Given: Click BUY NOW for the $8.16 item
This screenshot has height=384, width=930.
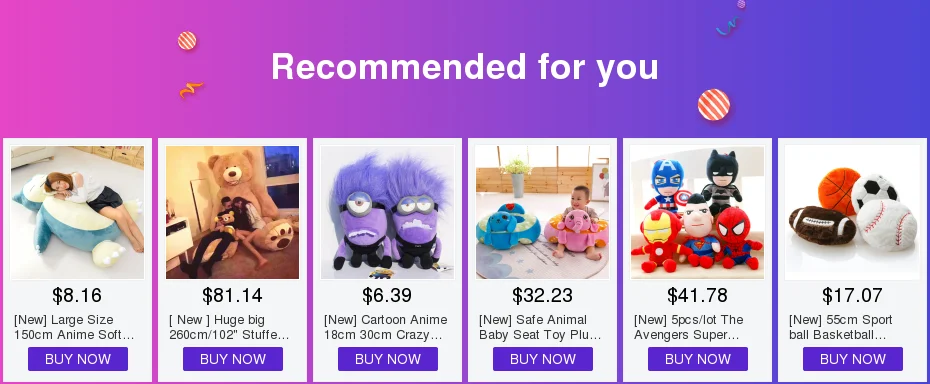Looking at the screenshot, I should pos(78,359).
